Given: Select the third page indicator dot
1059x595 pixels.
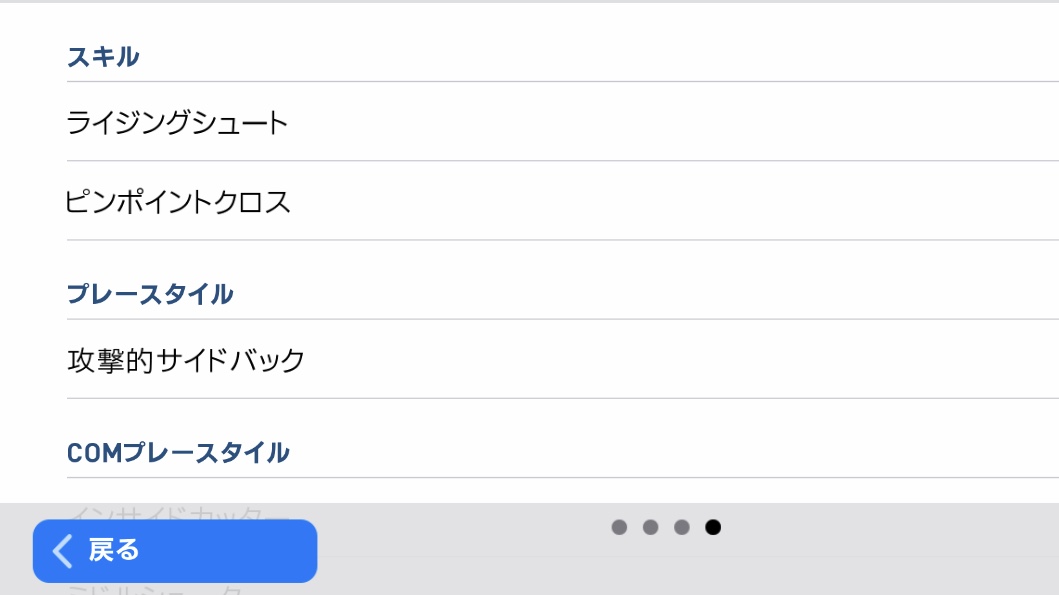Looking at the screenshot, I should [x=681, y=527].
